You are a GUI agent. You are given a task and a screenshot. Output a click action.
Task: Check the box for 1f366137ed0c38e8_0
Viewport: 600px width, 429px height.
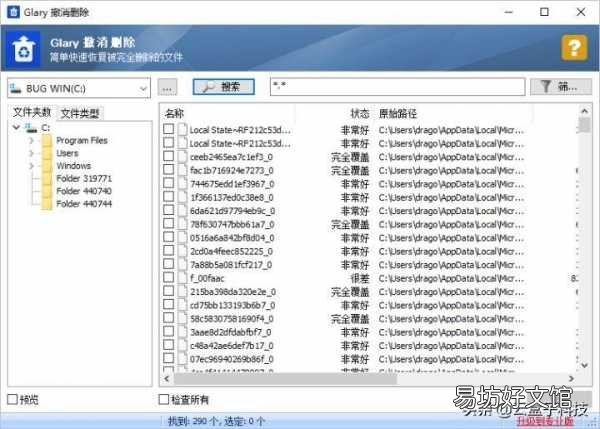168,197
